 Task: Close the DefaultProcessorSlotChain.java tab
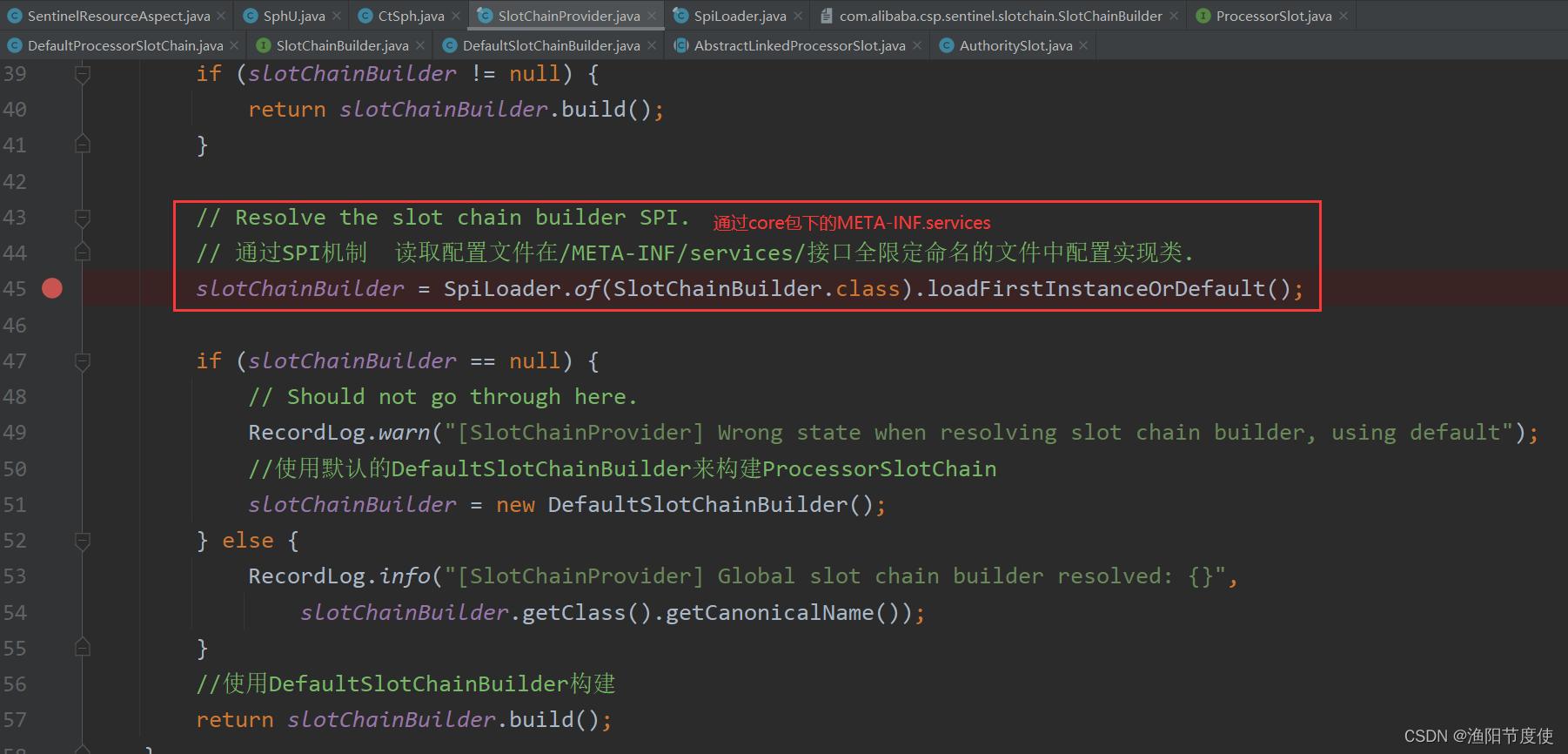235,45
